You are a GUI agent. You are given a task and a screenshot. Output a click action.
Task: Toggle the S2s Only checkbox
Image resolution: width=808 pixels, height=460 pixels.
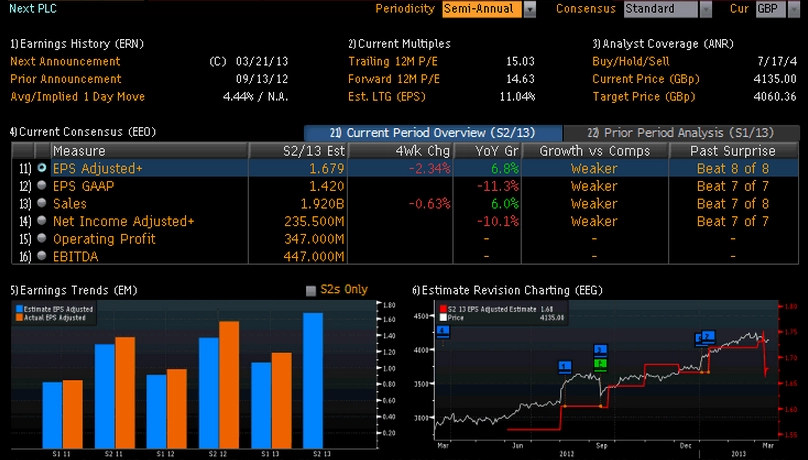click(x=311, y=291)
